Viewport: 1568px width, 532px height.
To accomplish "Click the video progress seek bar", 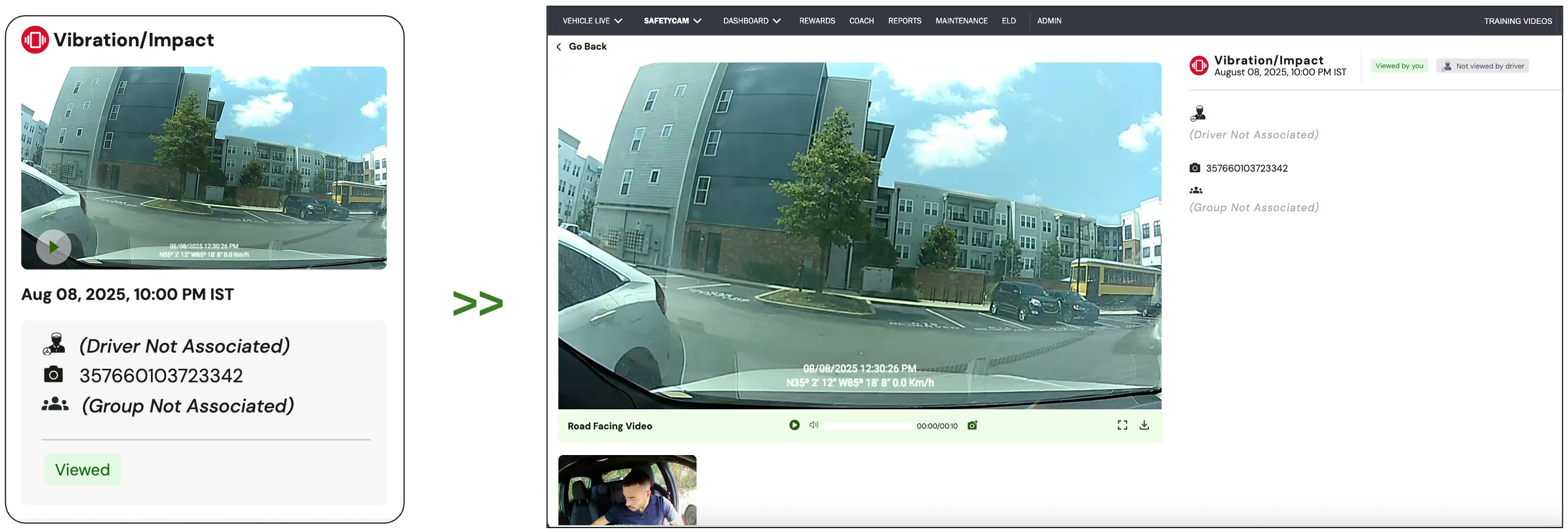I will [x=868, y=426].
